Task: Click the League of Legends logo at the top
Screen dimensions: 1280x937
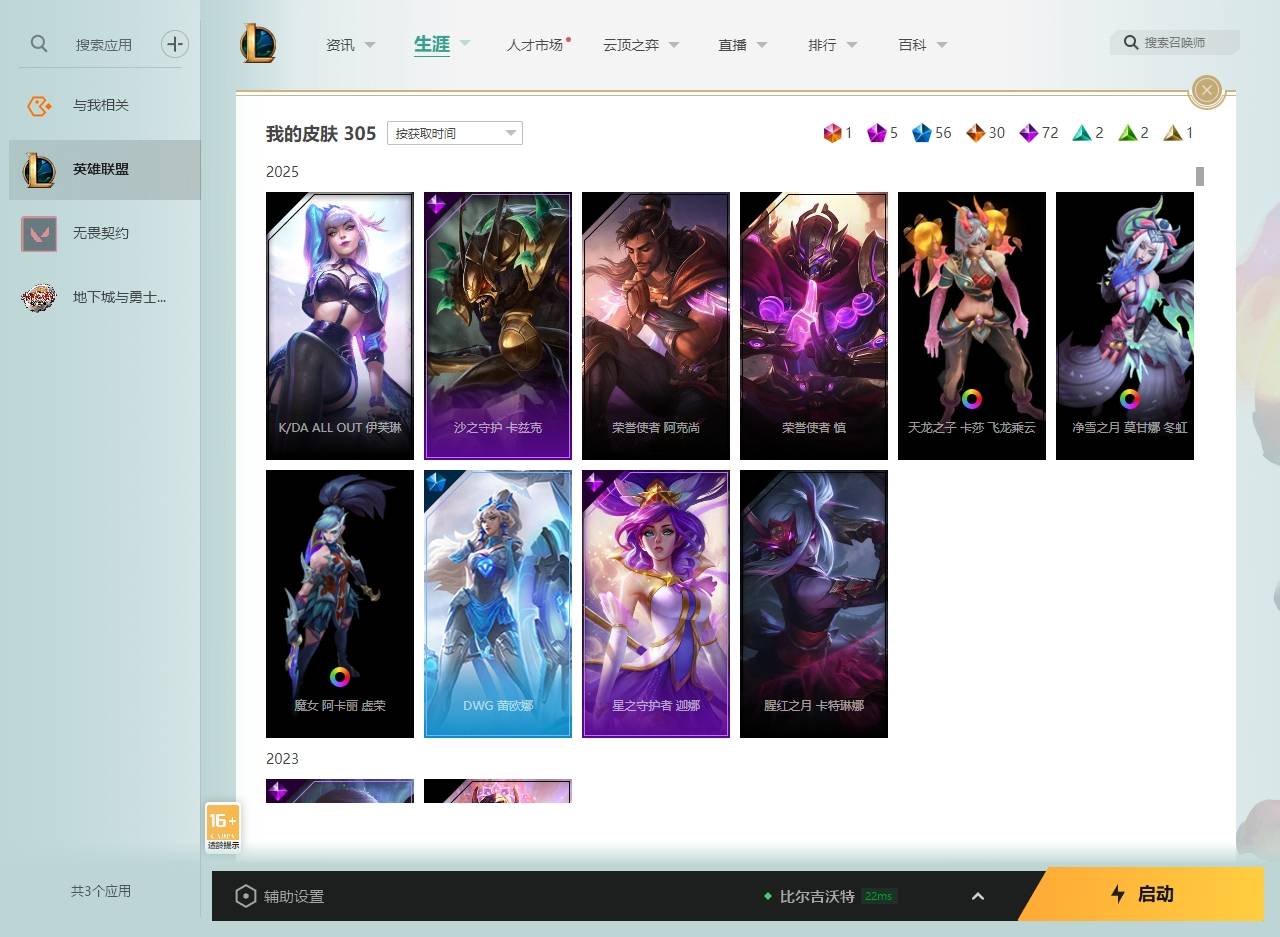Action: (258, 43)
